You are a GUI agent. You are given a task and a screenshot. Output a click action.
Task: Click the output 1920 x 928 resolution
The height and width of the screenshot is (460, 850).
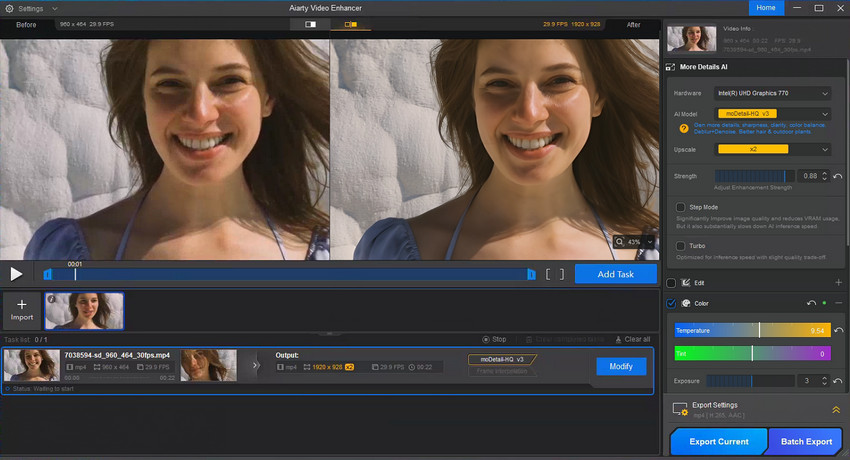point(327,367)
